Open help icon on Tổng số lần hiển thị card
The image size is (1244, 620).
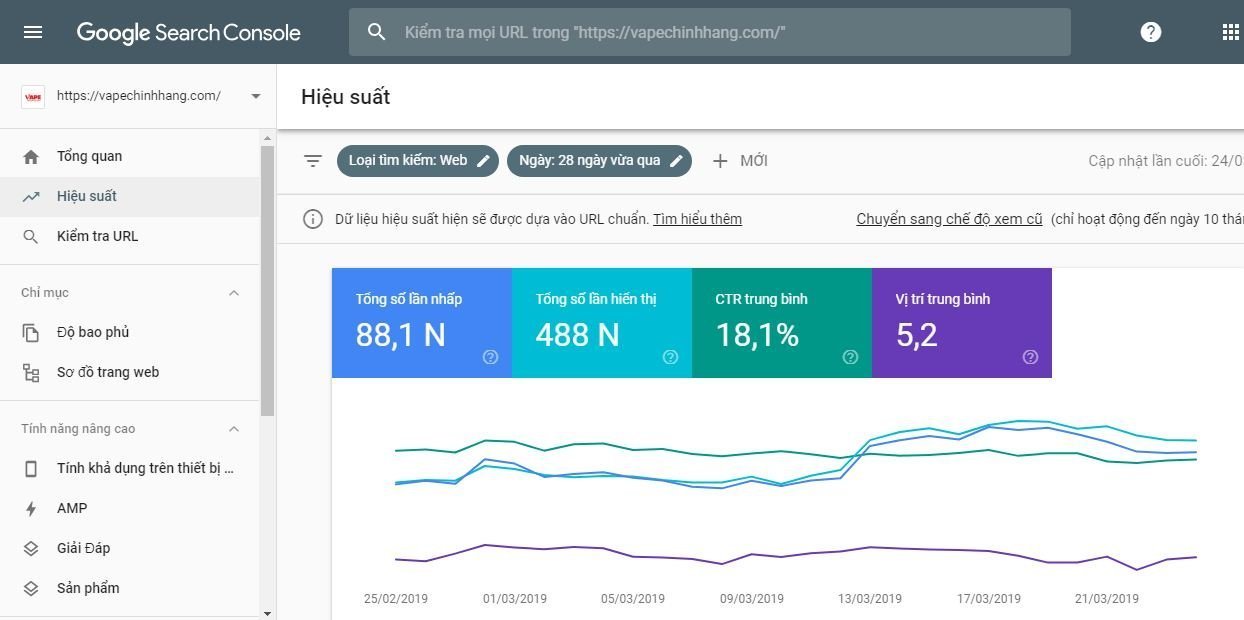tap(670, 357)
